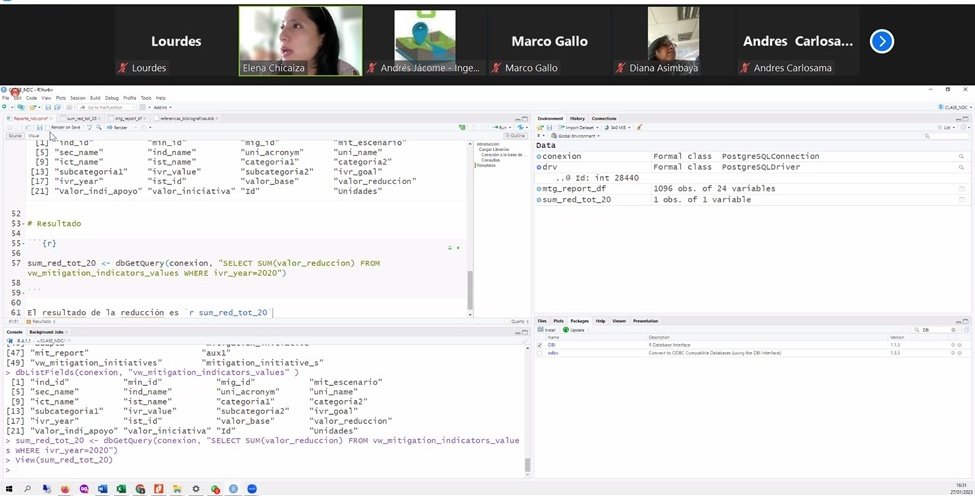Open Word from the taskbar

(x=103, y=489)
